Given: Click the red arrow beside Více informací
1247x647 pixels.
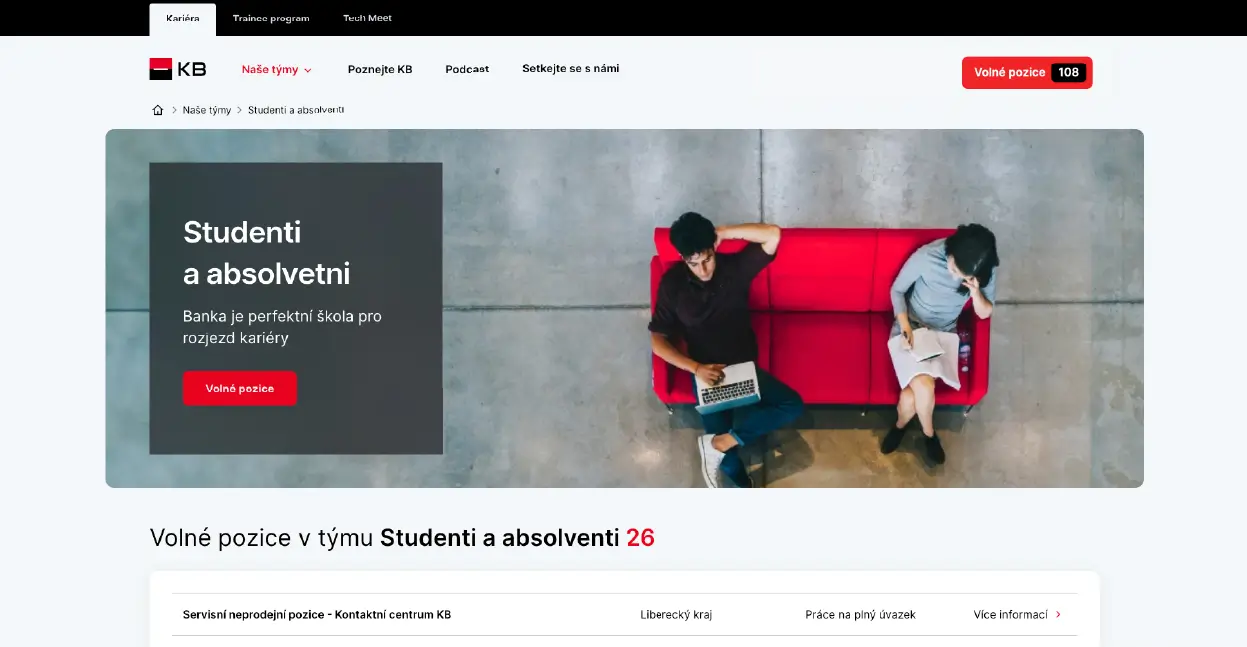Looking at the screenshot, I should (x=1058, y=615).
